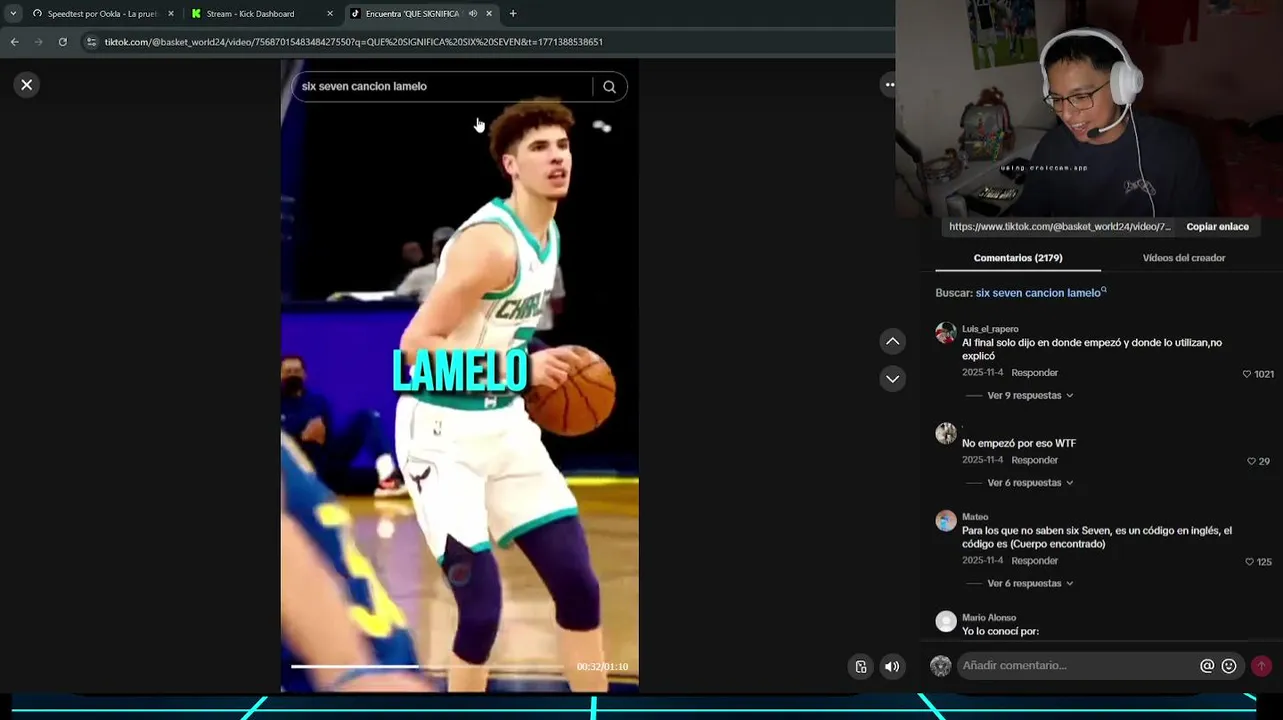Open Luis_el_rapero's profile avatar

point(946,333)
